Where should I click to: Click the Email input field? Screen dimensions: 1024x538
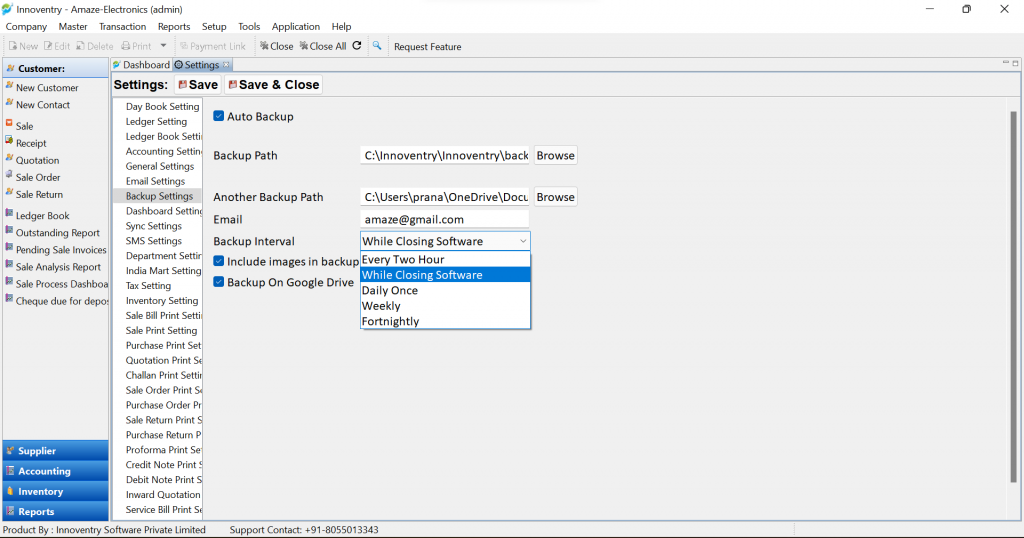tap(445, 219)
